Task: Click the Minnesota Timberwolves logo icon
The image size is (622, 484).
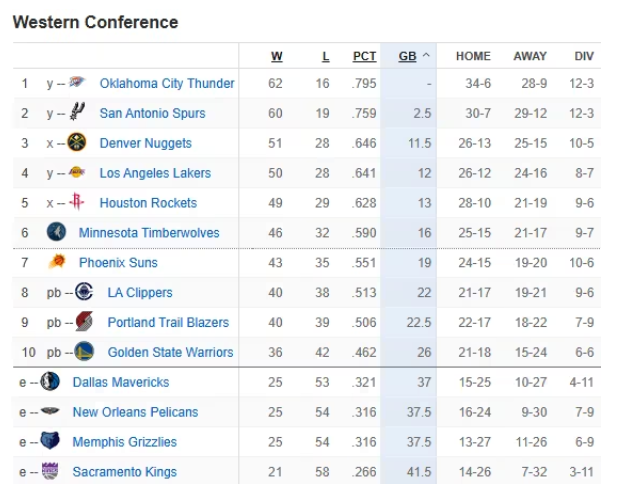Action: point(56,233)
